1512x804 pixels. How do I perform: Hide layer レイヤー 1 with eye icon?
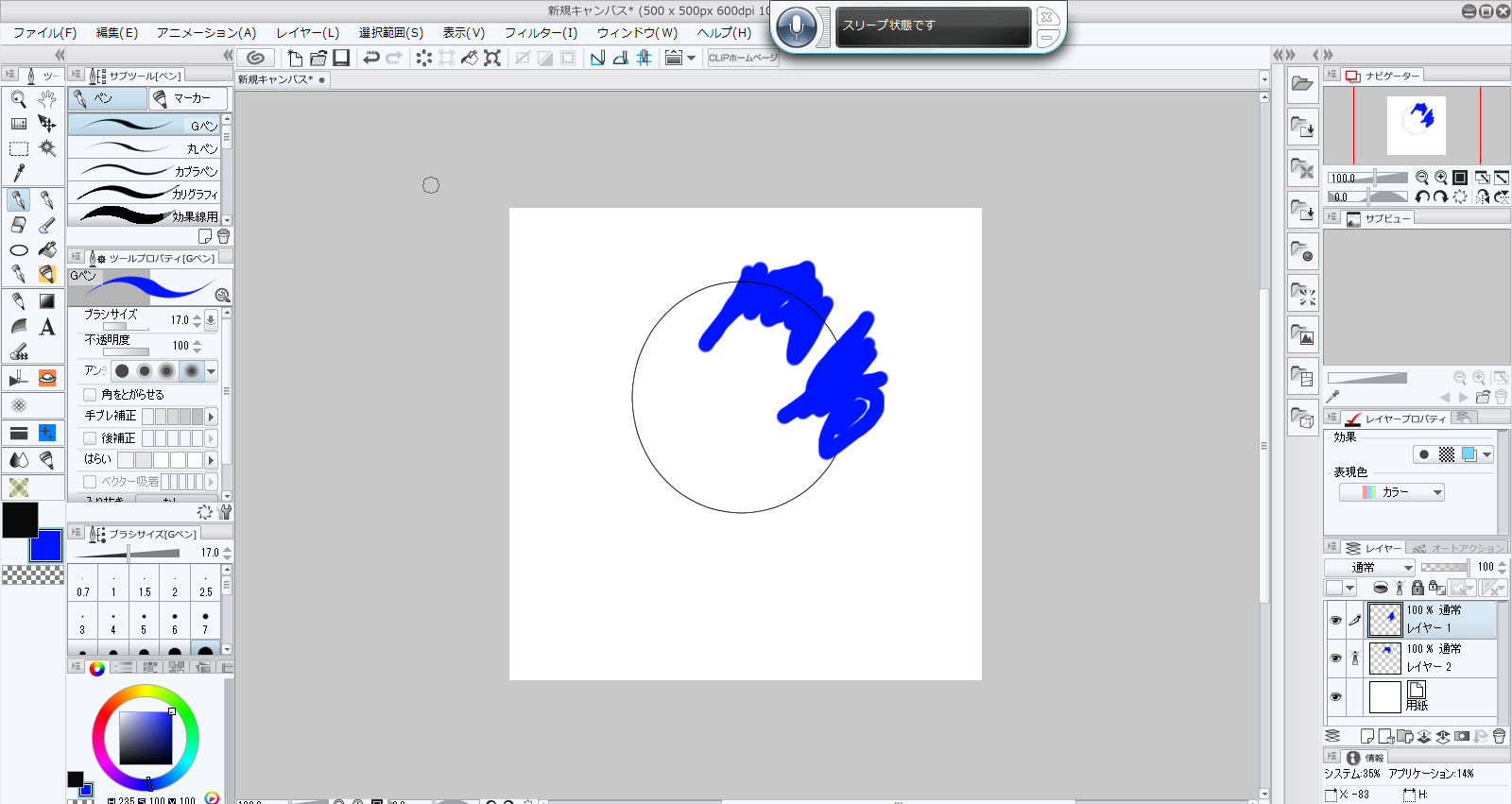pyautogui.click(x=1335, y=621)
